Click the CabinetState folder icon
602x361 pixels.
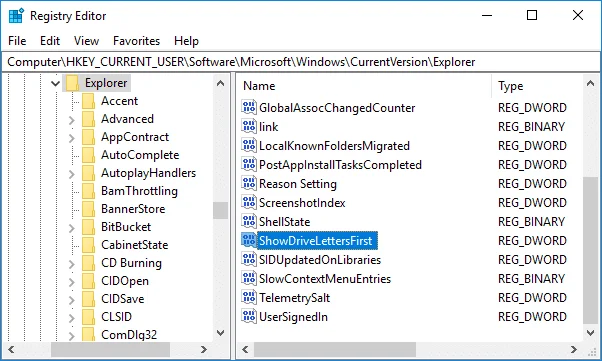click(88, 245)
